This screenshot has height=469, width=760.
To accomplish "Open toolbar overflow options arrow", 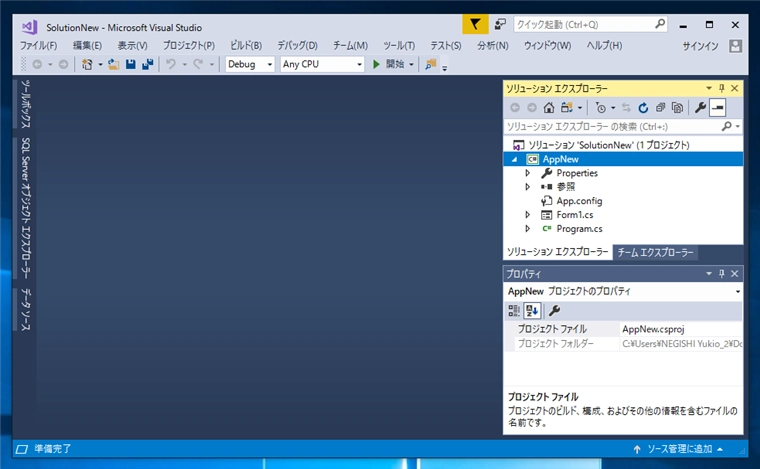I will [x=444, y=68].
